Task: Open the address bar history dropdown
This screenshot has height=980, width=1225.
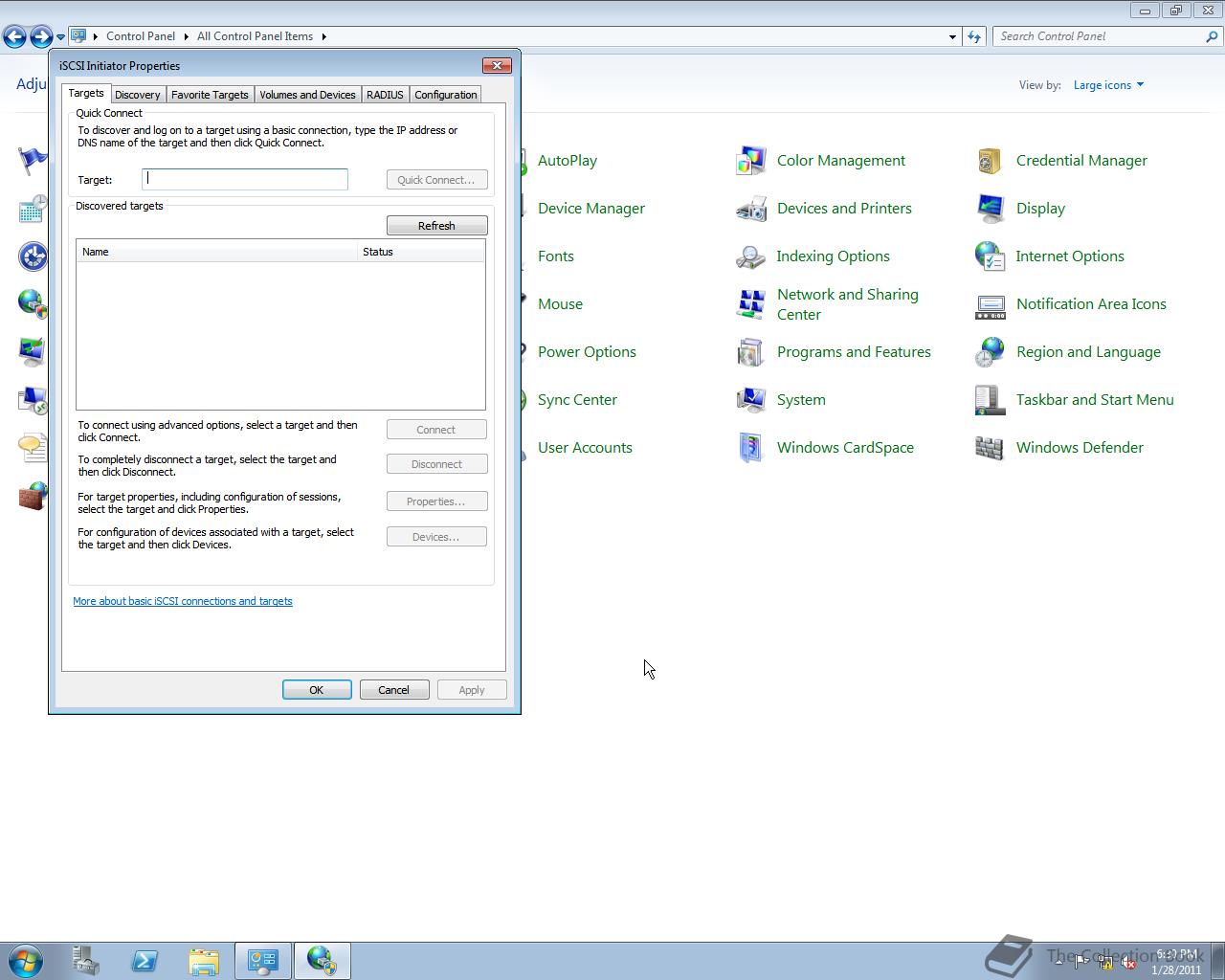Action: click(x=952, y=36)
